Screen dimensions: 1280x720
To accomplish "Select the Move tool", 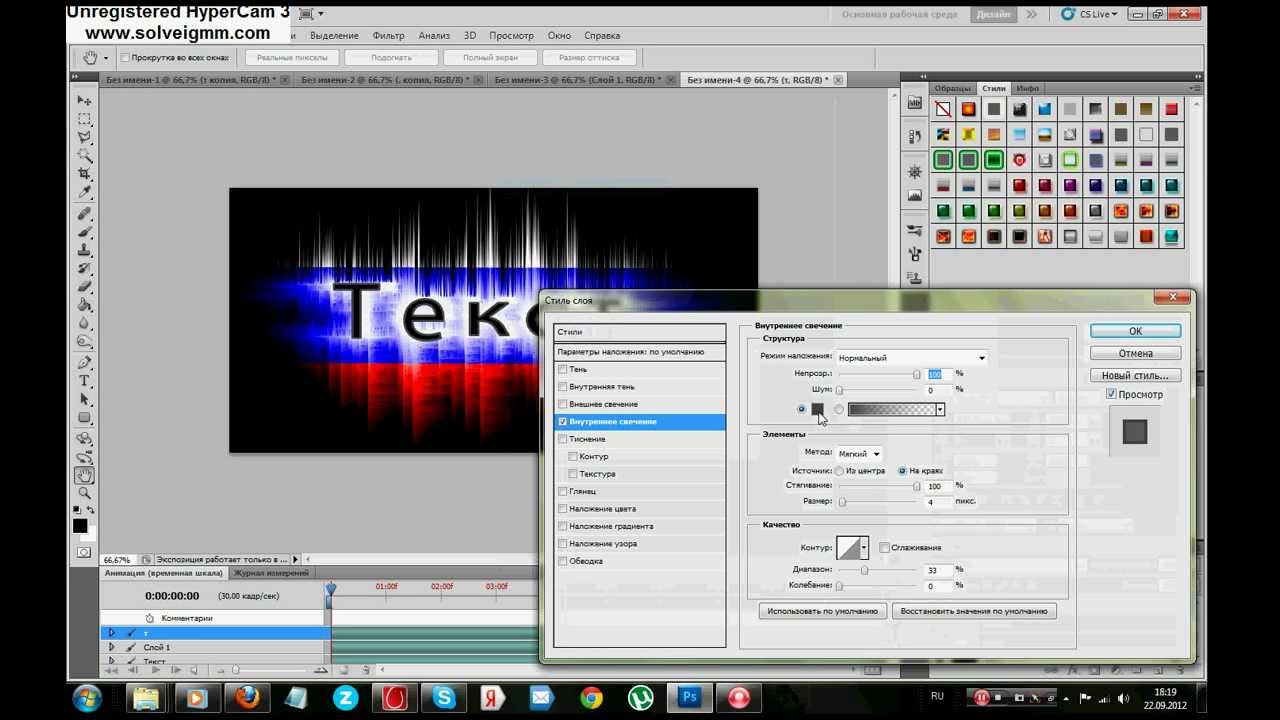I will (85, 101).
